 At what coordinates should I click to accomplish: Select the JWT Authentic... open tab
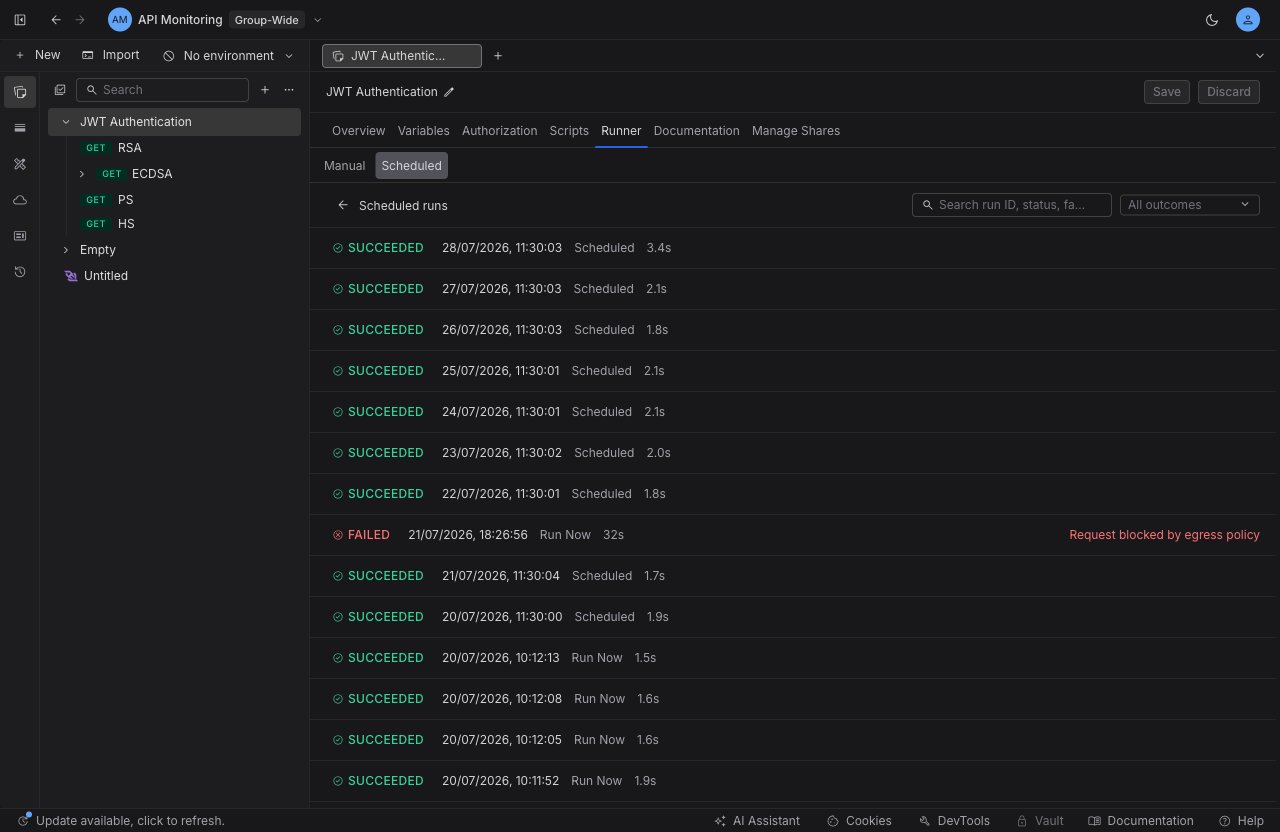coord(401,56)
